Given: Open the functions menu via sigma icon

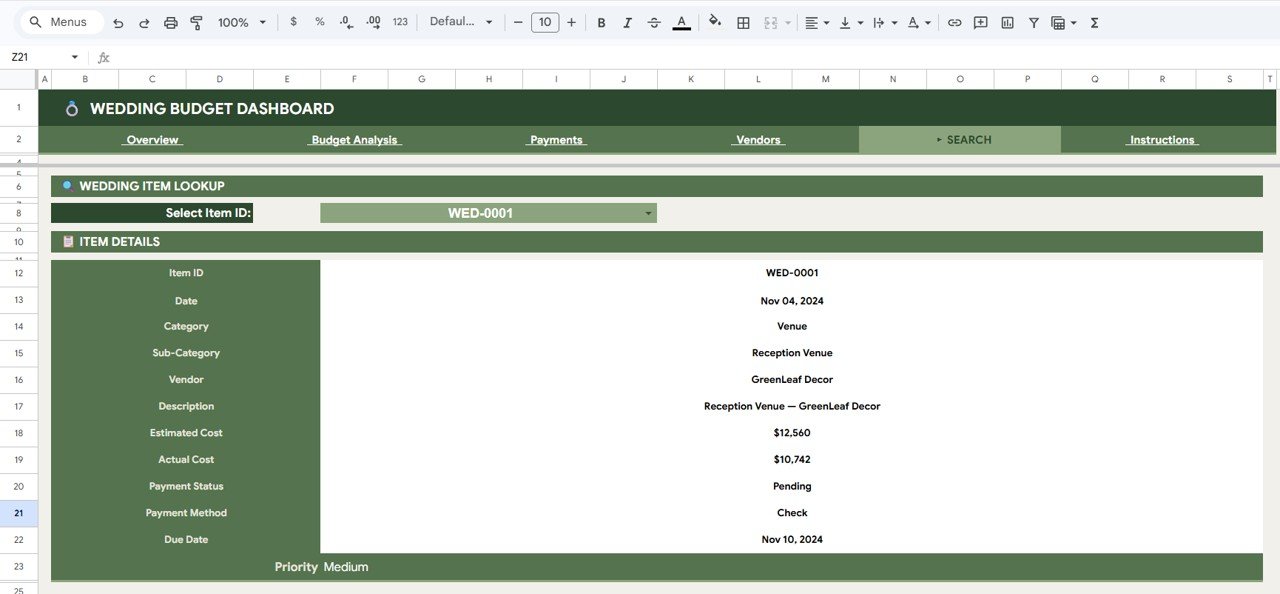Looking at the screenshot, I should click(1094, 22).
